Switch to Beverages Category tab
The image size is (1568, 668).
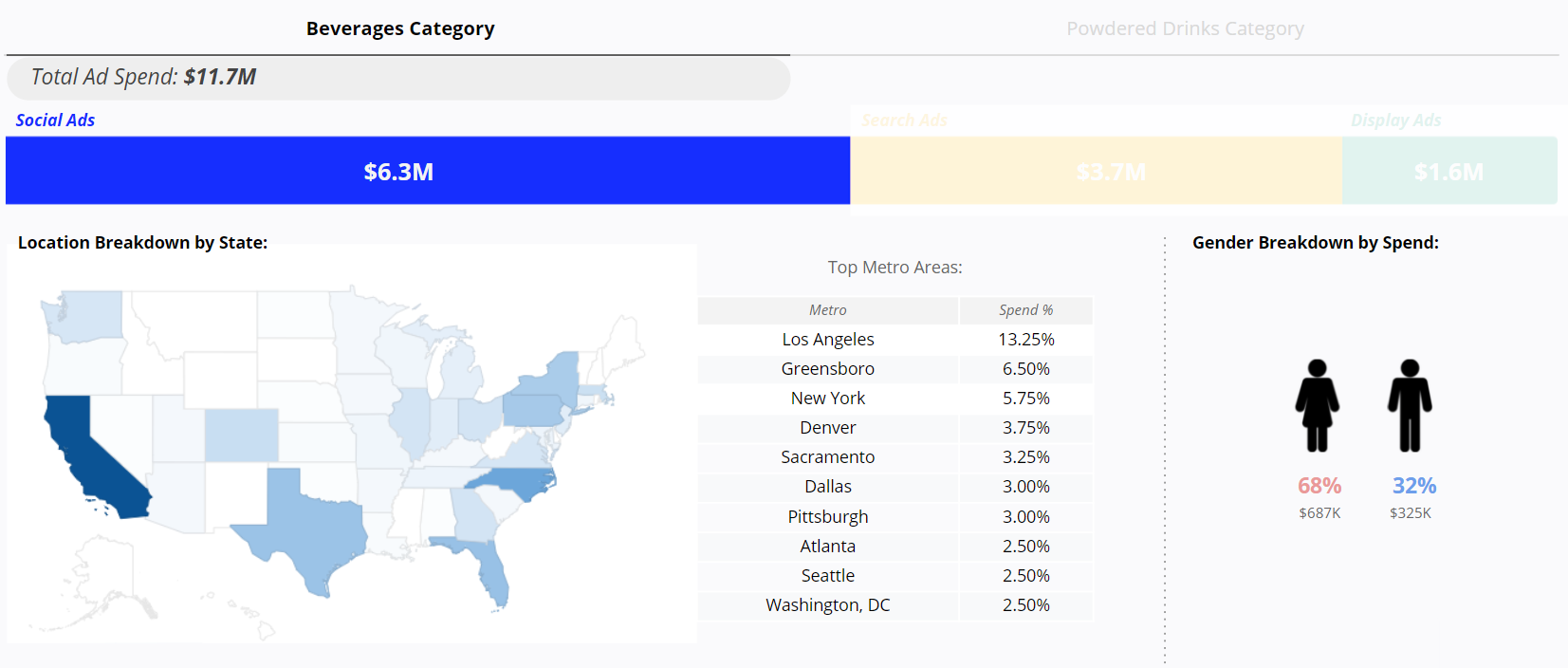399,28
